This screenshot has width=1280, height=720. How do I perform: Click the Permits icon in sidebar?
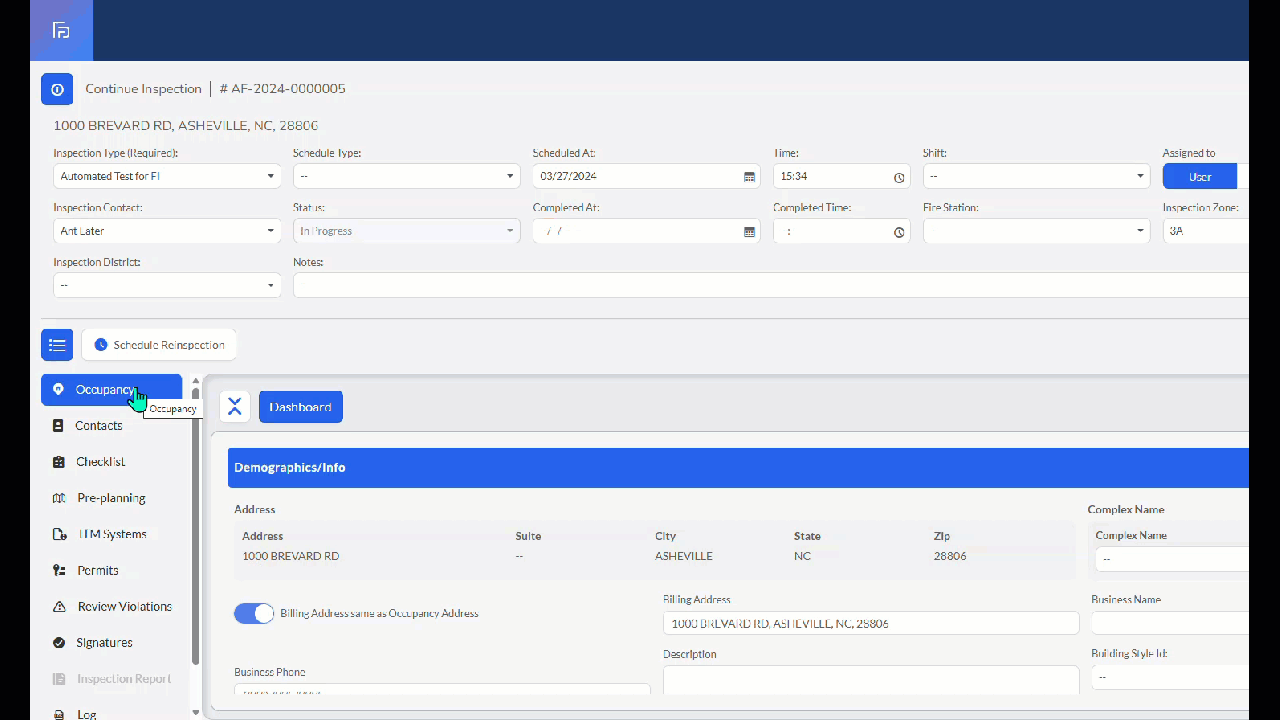point(58,570)
